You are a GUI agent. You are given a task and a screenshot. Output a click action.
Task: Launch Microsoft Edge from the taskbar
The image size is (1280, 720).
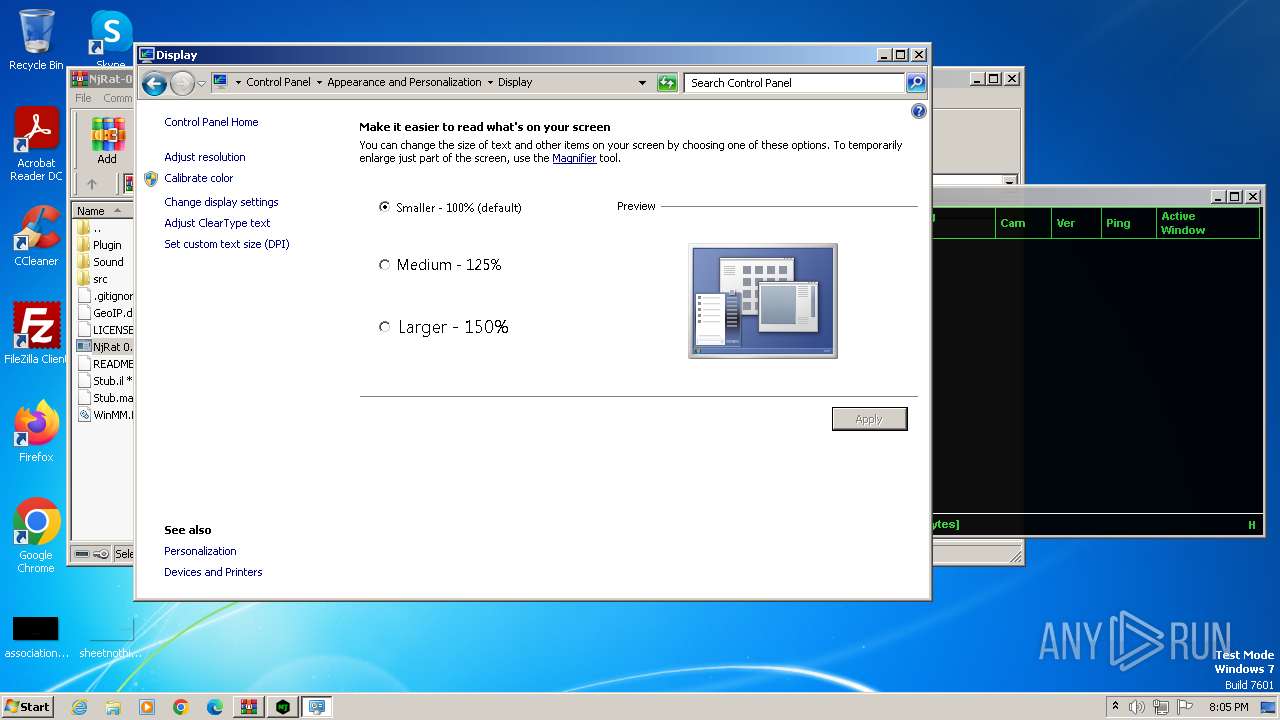[215, 707]
